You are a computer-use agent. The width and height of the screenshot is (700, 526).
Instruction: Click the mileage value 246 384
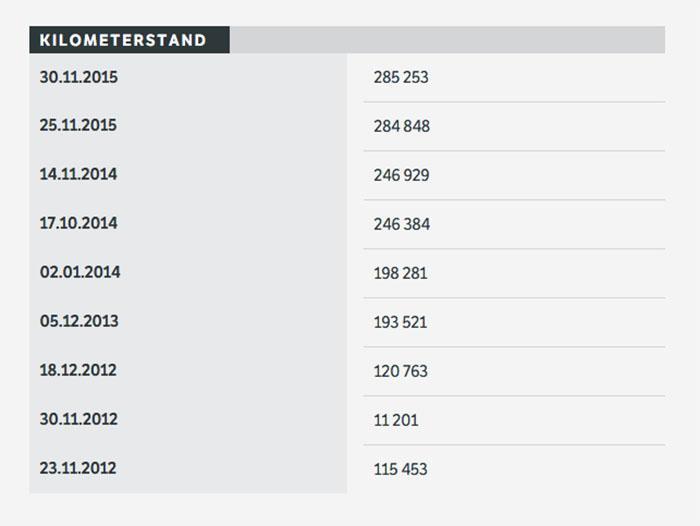(402, 224)
